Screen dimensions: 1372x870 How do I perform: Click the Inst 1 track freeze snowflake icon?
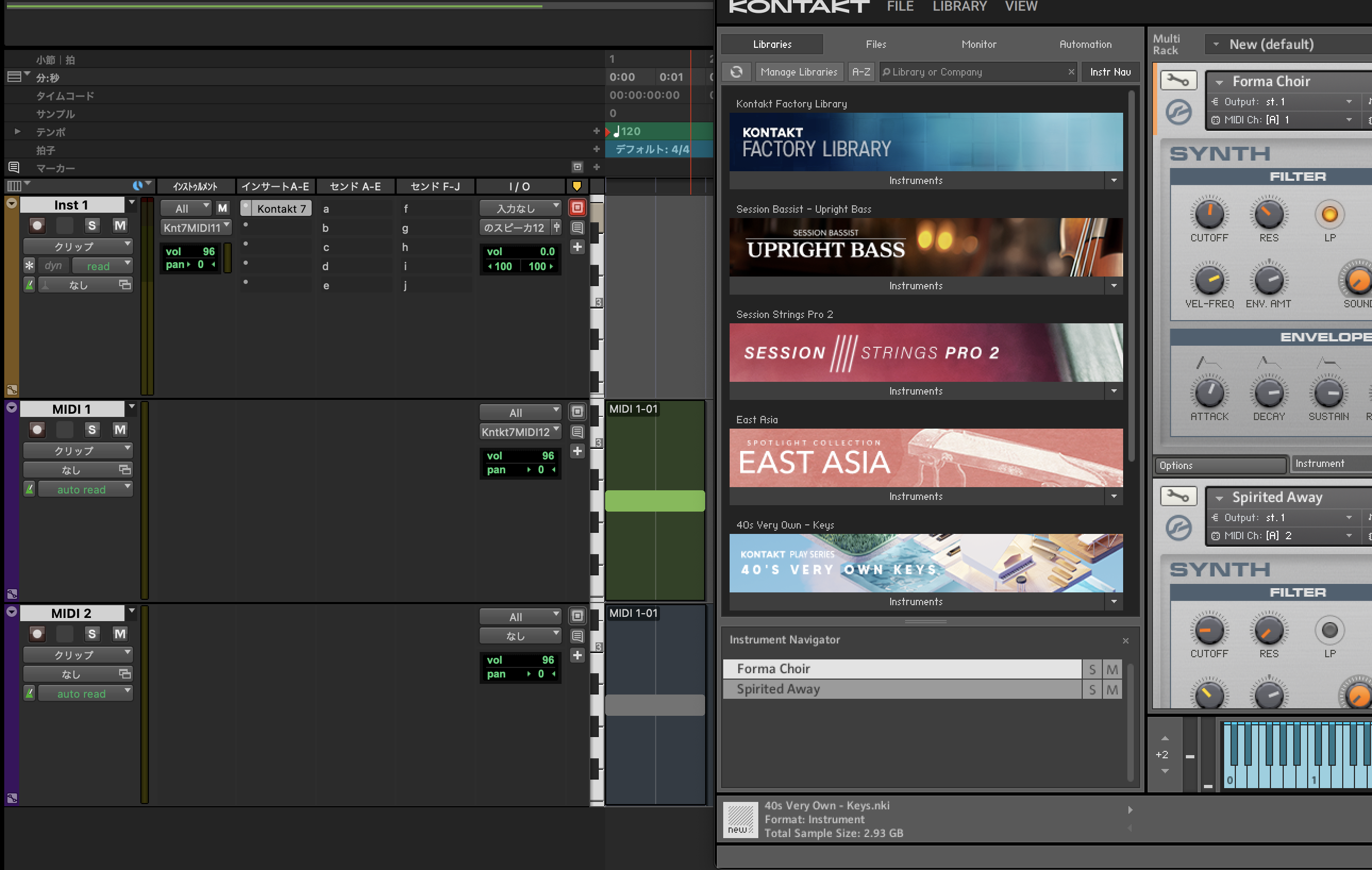click(x=30, y=265)
